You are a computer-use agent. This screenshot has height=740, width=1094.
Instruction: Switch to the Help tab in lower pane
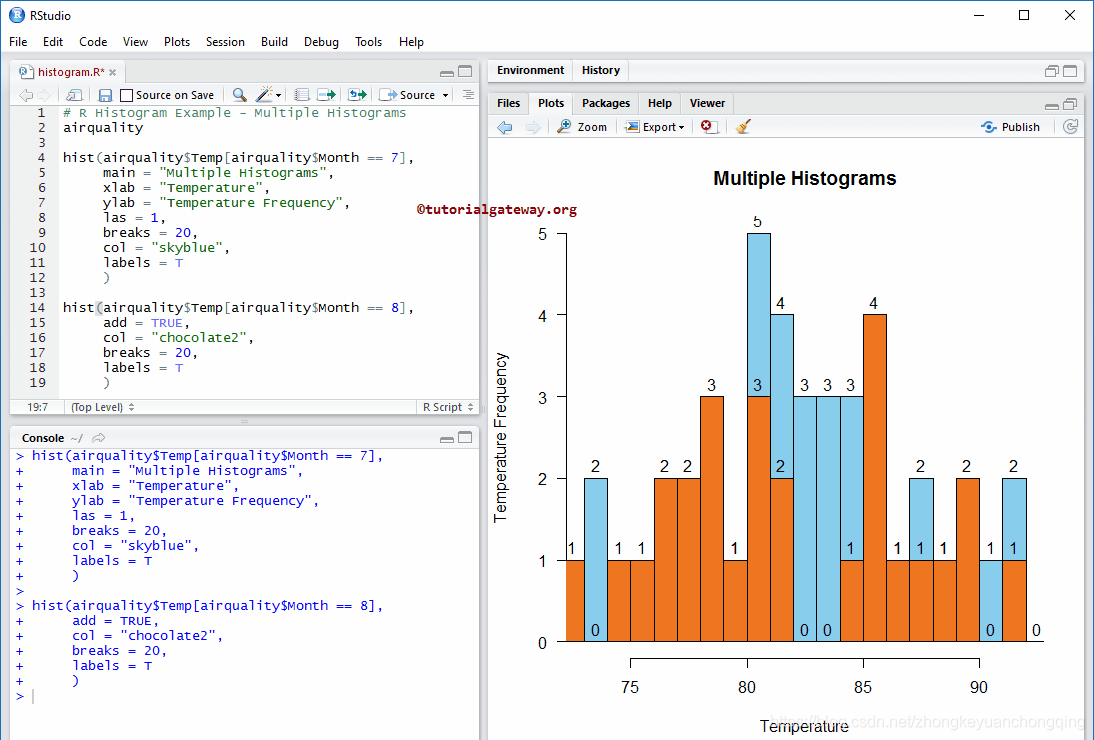pos(659,103)
